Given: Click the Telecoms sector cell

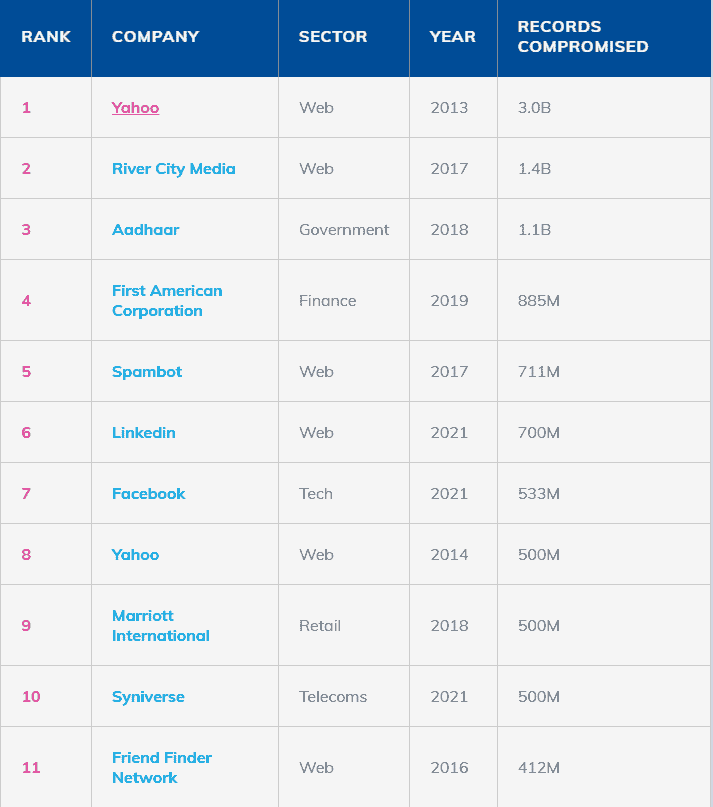Looking at the screenshot, I should click(x=333, y=696).
